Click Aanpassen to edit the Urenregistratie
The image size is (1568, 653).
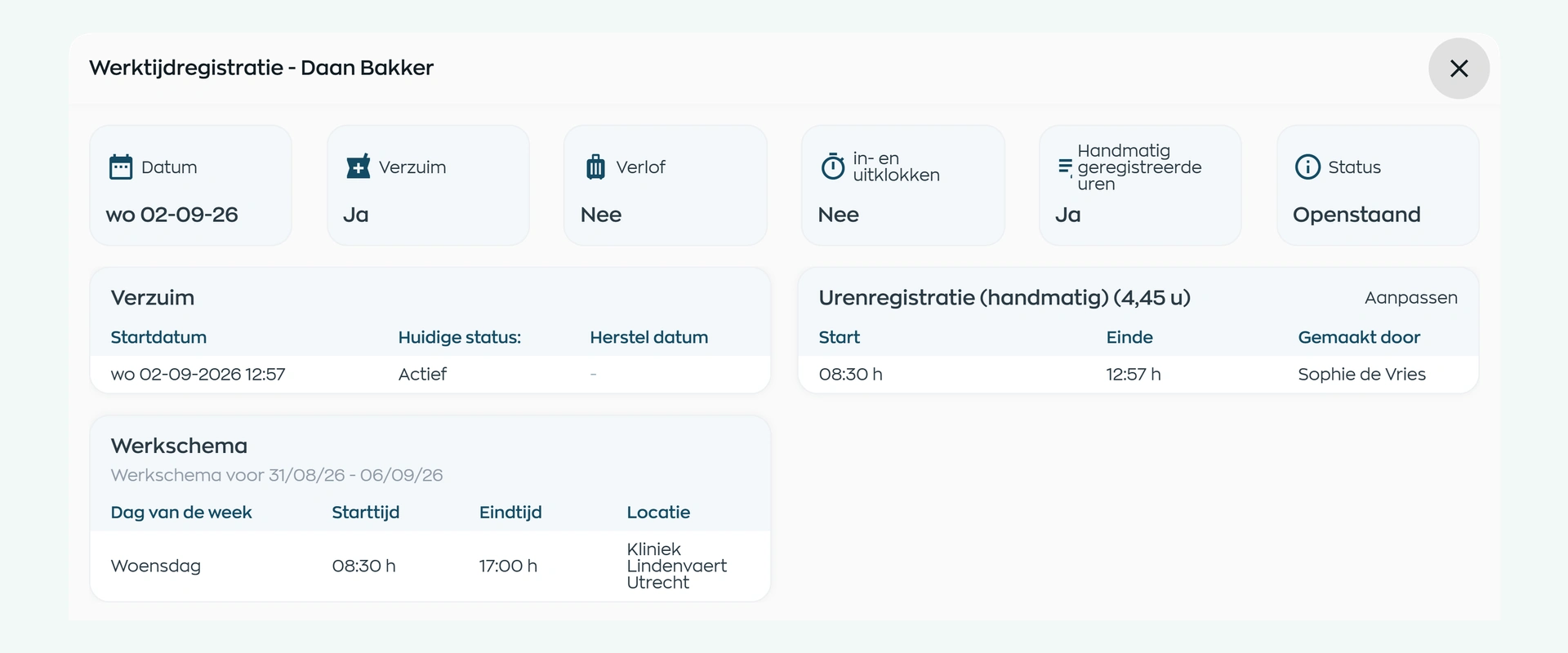[1410, 298]
